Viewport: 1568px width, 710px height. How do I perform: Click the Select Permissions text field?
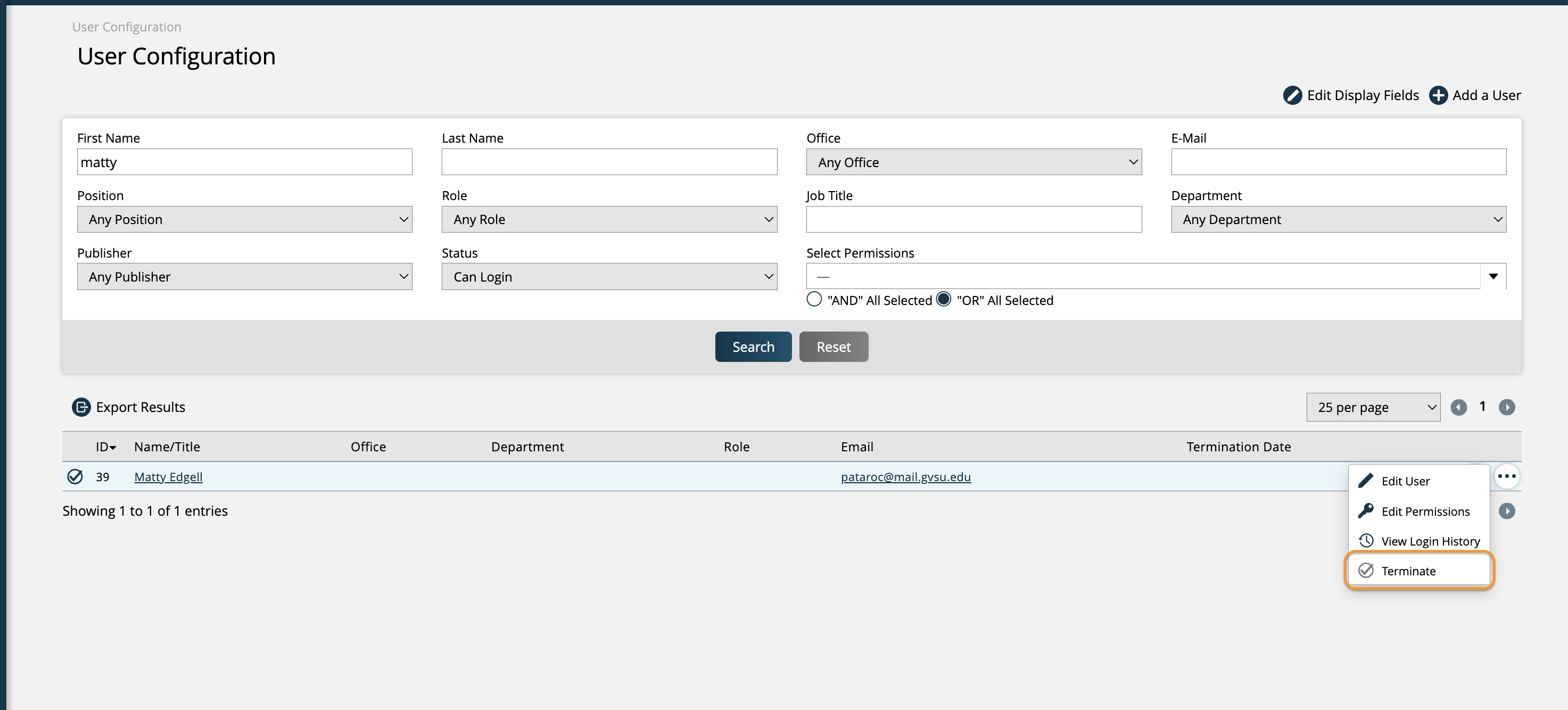1143,276
